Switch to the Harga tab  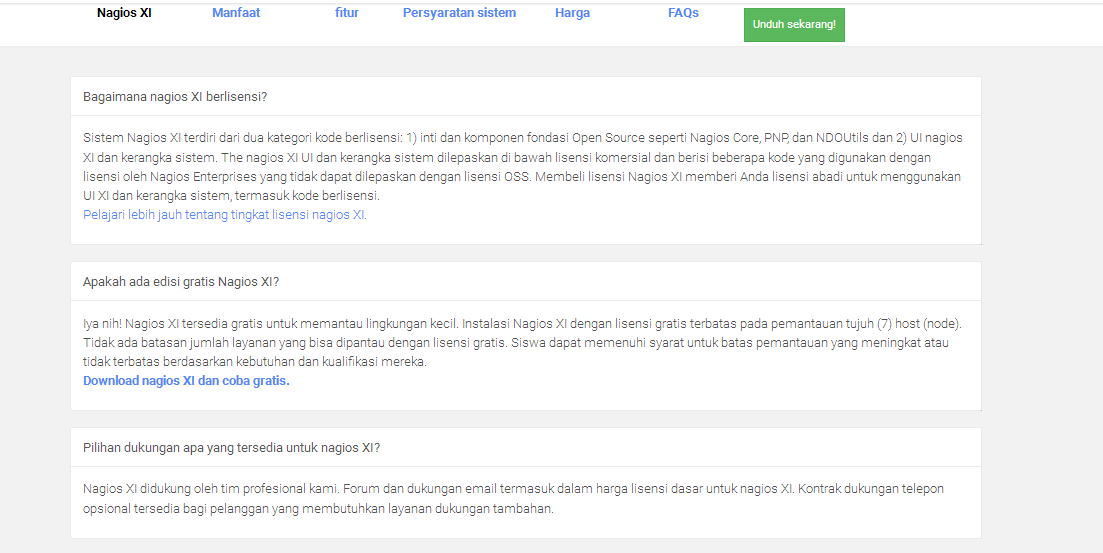coord(572,13)
